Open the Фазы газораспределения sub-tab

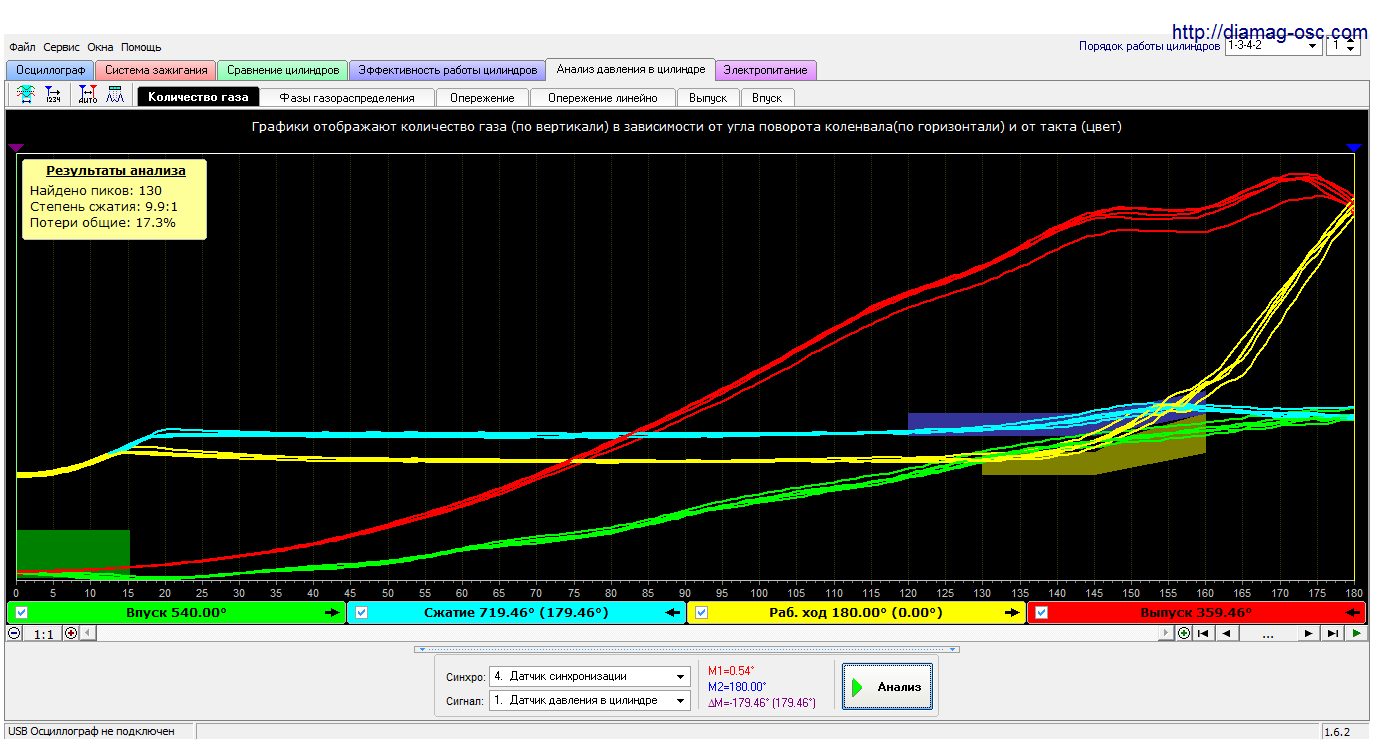pyautogui.click(x=347, y=98)
